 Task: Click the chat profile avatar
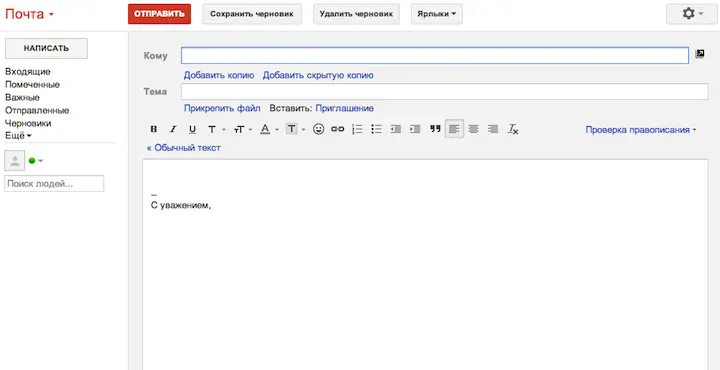(x=15, y=161)
